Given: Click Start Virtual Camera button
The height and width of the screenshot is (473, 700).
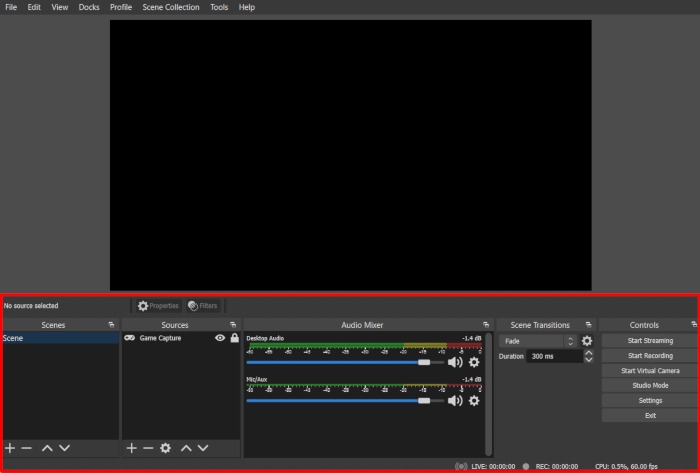Looking at the screenshot, I should pos(650,371).
